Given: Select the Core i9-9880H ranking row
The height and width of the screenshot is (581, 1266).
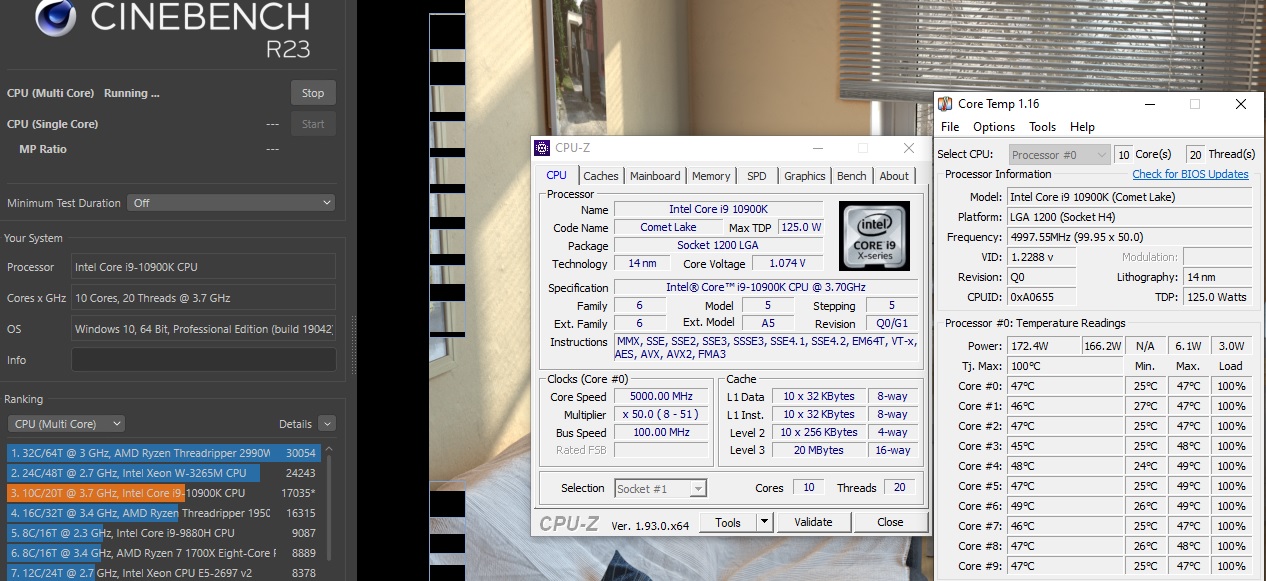Looking at the screenshot, I should point(163,533).
